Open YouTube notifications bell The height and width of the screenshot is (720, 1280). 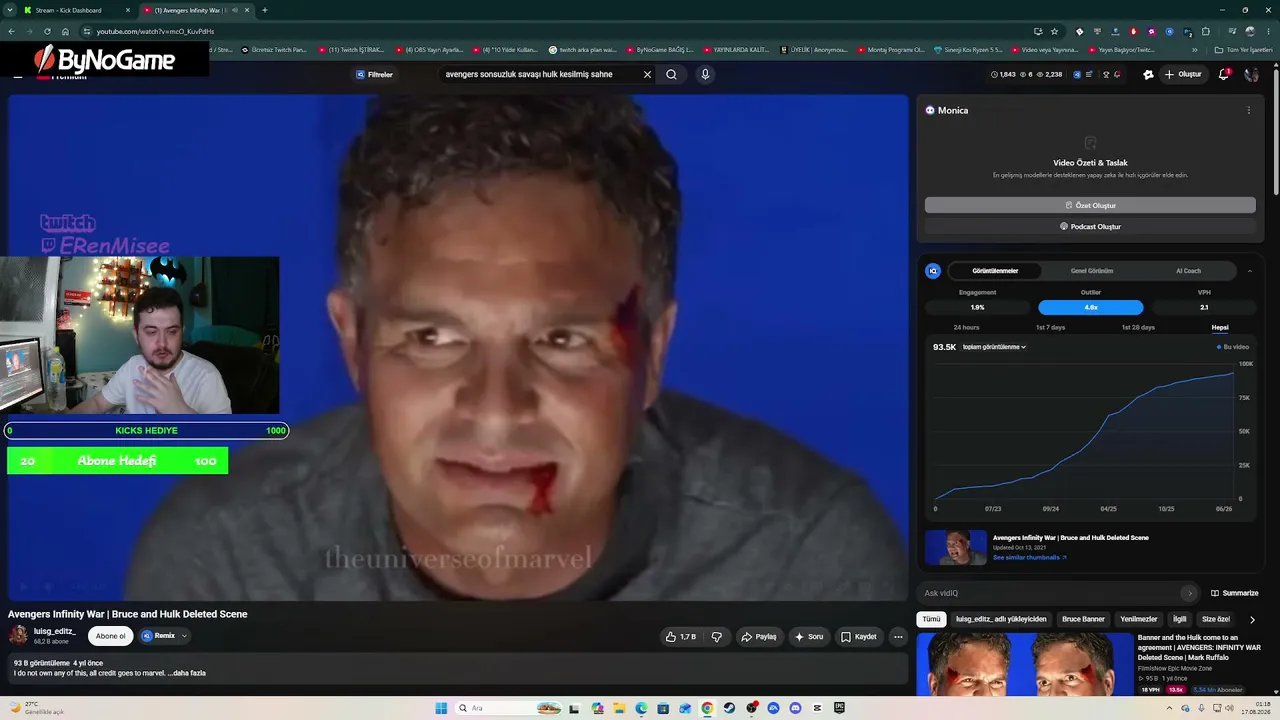pyautogui.click(x=1224, y=74)
